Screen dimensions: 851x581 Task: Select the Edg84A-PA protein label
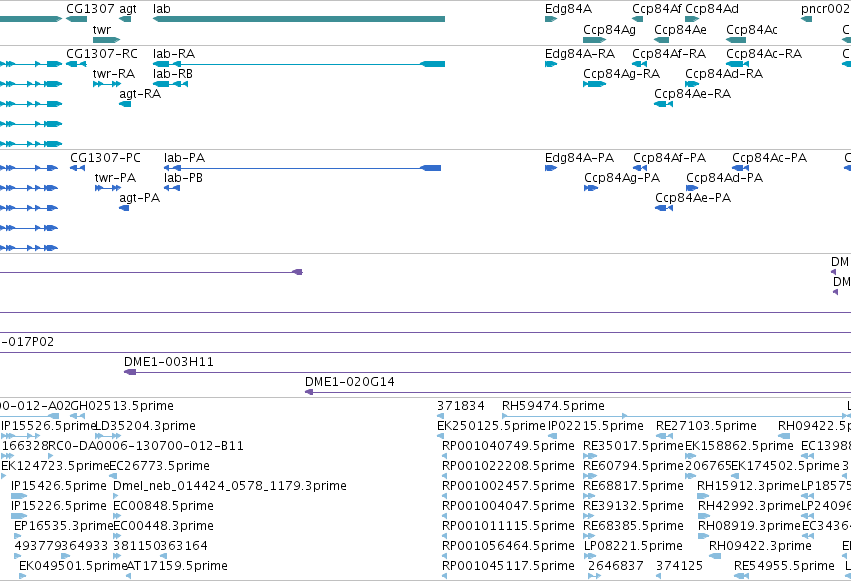(x=579, y=158)
